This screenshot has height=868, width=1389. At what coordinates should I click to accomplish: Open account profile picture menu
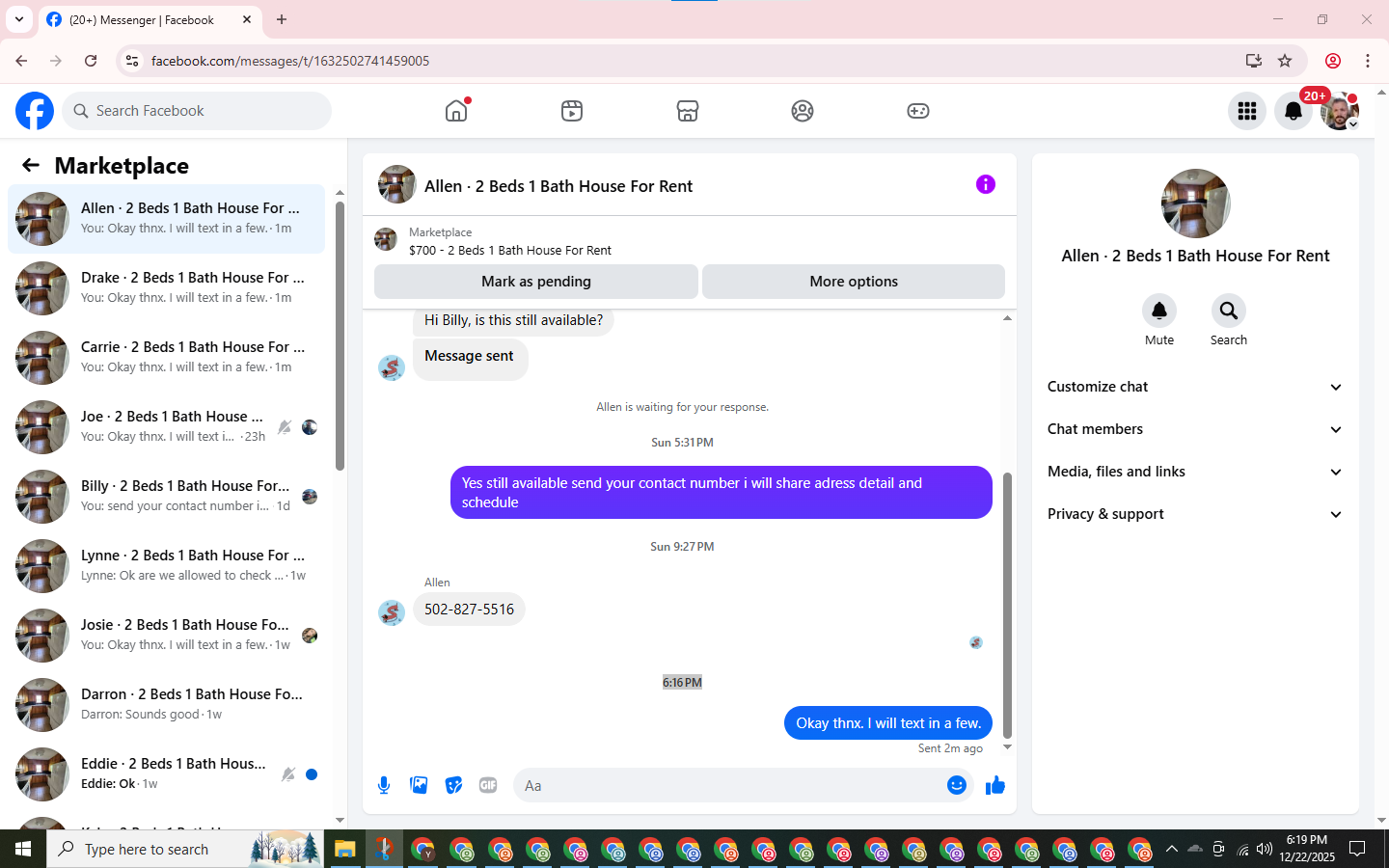click(x=1340, y=111)
